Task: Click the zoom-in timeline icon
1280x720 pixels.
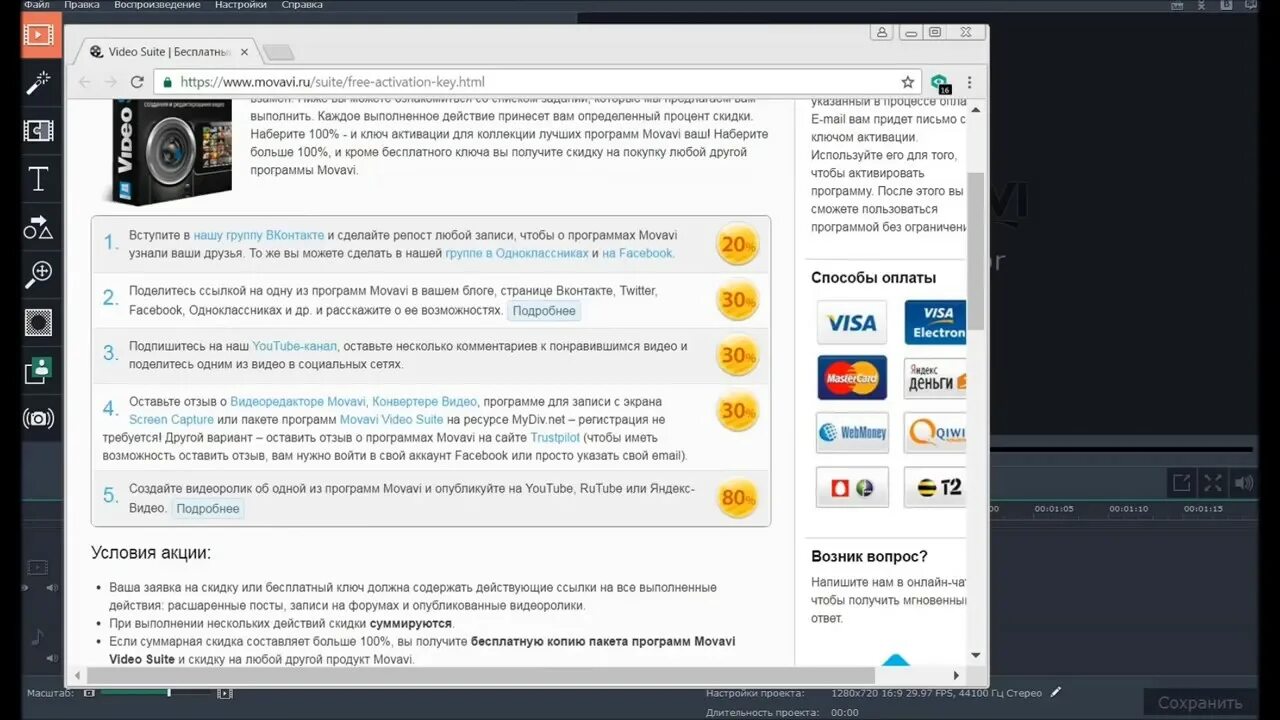Action: point(225,693)
